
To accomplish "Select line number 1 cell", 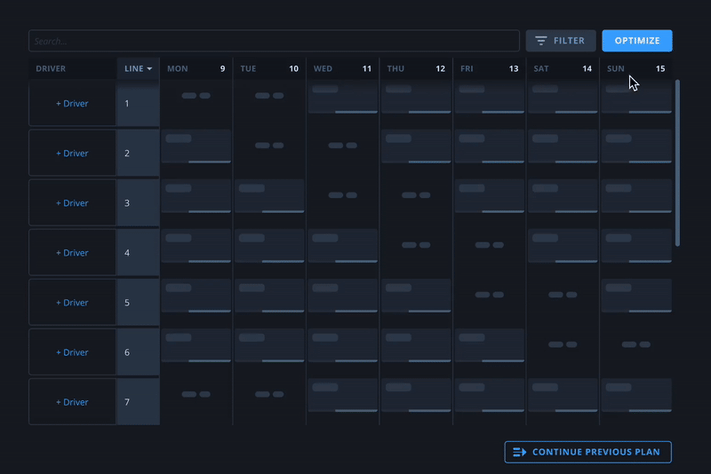I will [x=138, y=103].
